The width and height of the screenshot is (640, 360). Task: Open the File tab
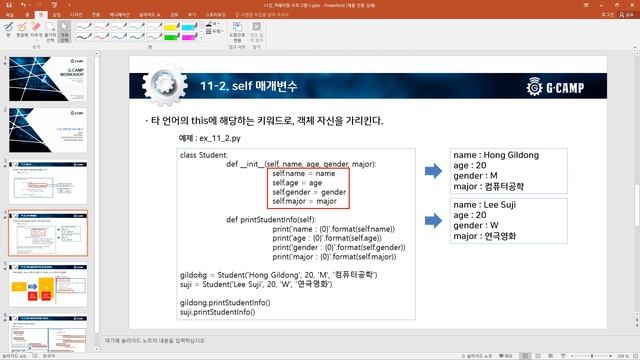pyautogui.click(x=9, y=15)
